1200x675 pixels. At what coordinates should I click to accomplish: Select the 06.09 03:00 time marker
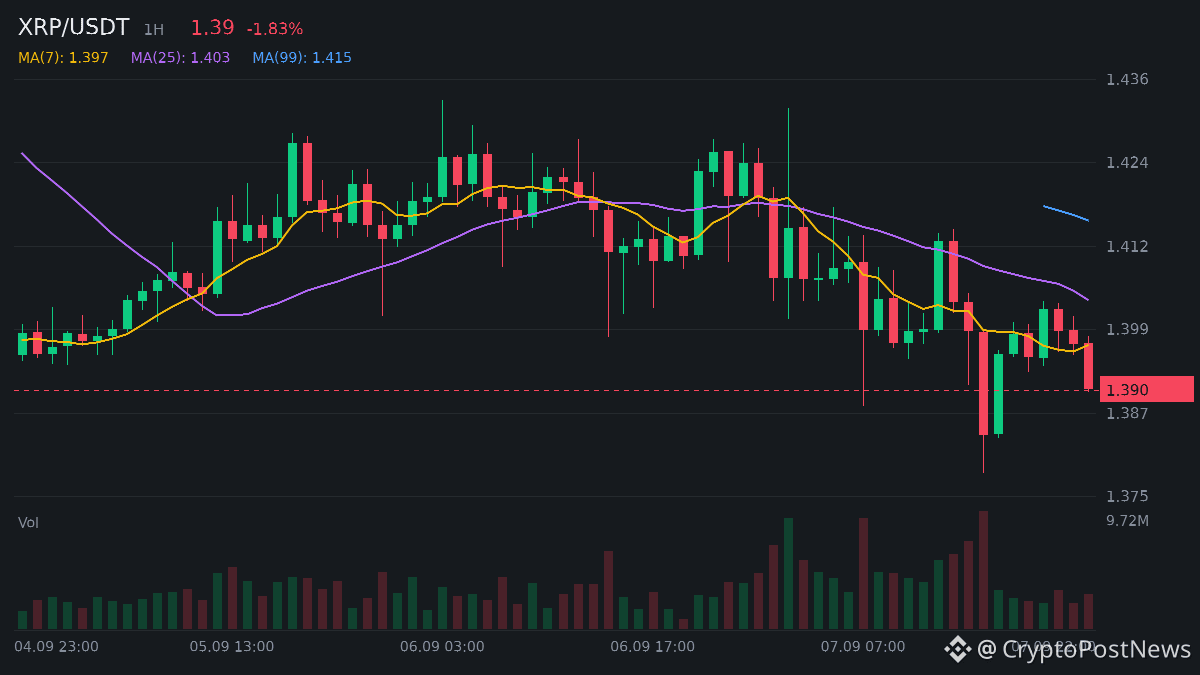tap(442, 647)
